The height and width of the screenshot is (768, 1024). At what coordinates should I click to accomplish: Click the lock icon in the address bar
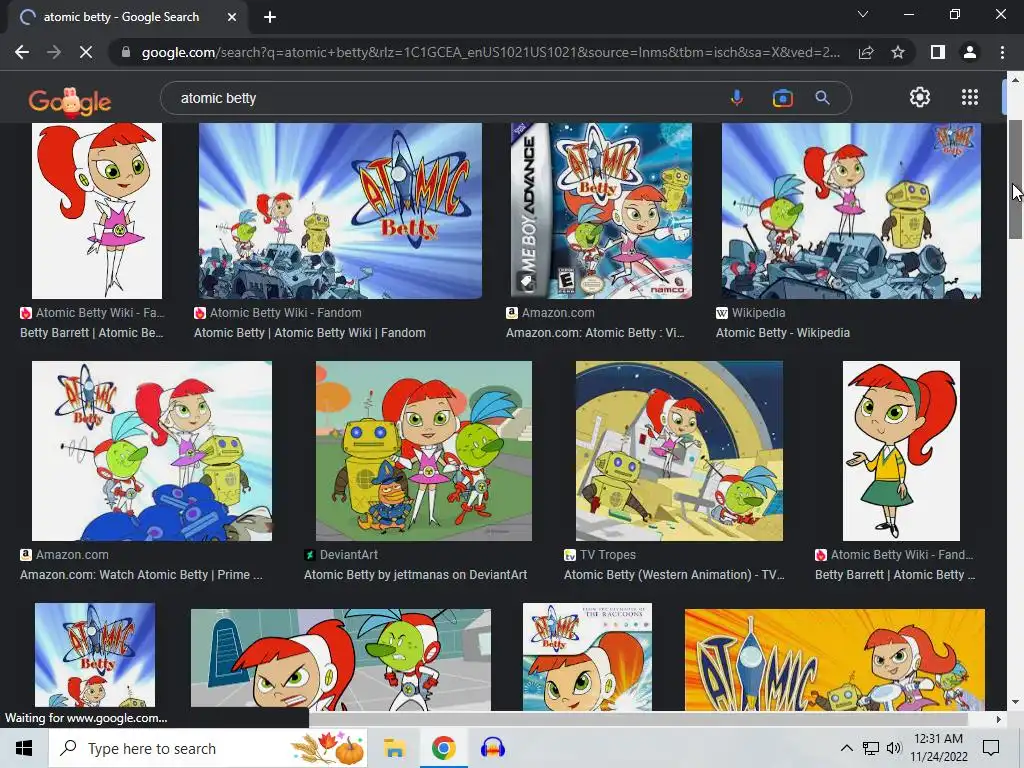126,52
